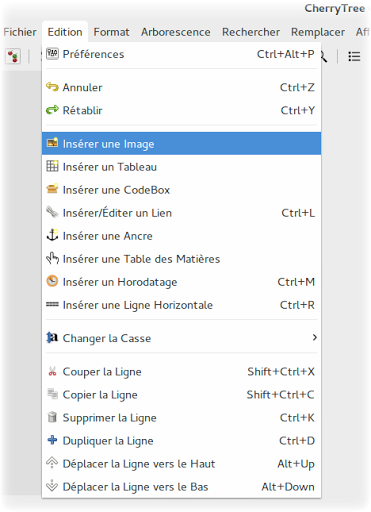This screenshot has width=371, height=512.
Task: Click the clock icon for Insérer un Horodatage
Action: pos(52,281)
